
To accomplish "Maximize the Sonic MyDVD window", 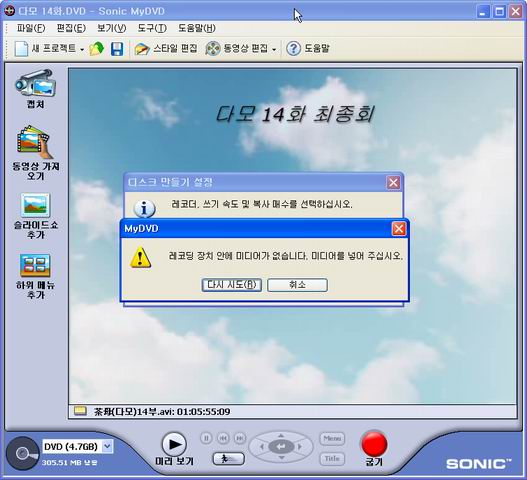I will point(499,12).
